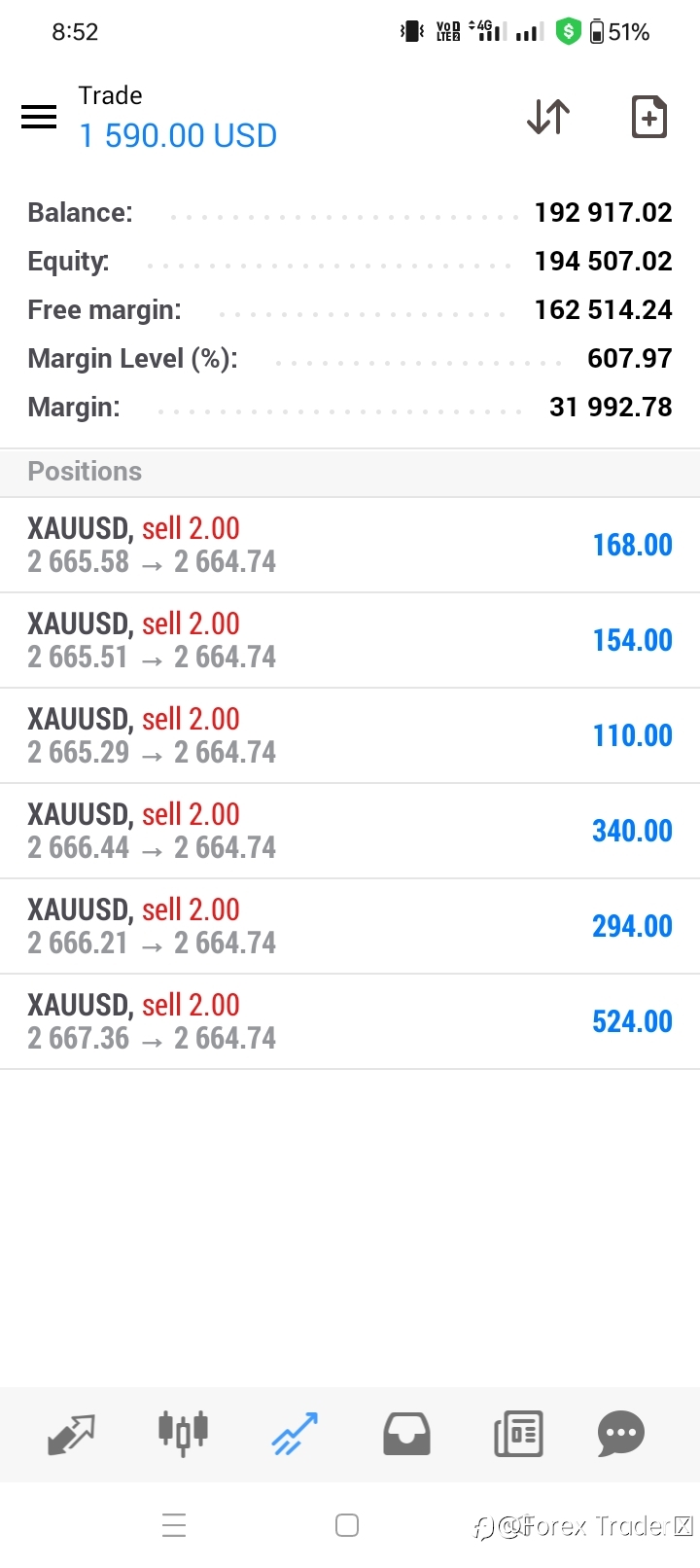
Task: Tap the Free margin value
Action: tap(603, 309)
